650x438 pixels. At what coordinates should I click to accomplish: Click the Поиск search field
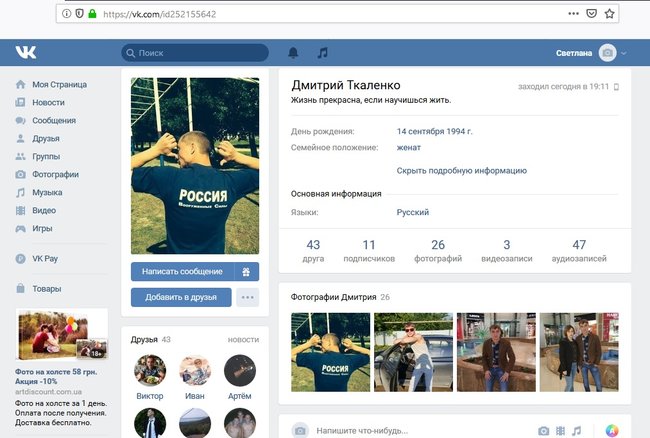pyautogui.click(x=194, y=53)
